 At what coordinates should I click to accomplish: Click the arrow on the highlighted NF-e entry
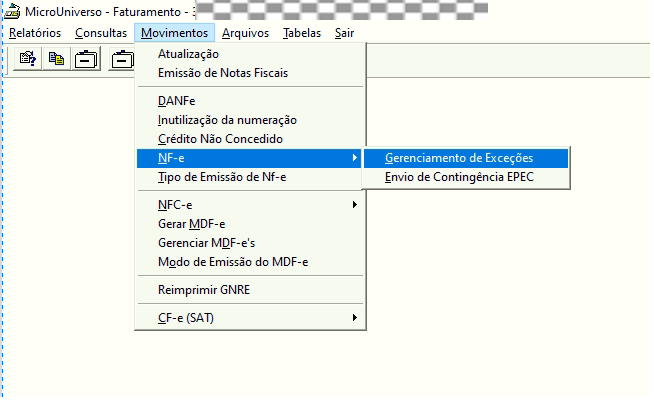[355, 158]
